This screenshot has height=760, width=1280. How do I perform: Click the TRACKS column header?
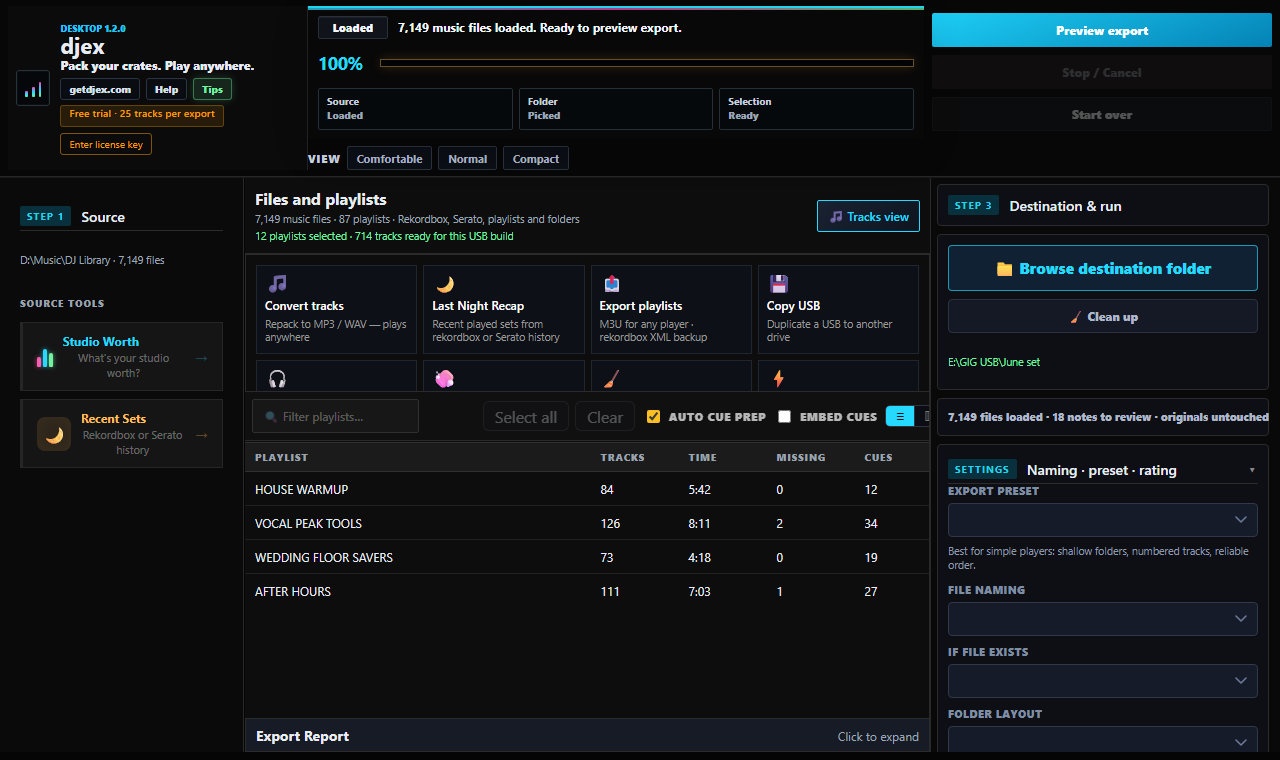[623, 457]
